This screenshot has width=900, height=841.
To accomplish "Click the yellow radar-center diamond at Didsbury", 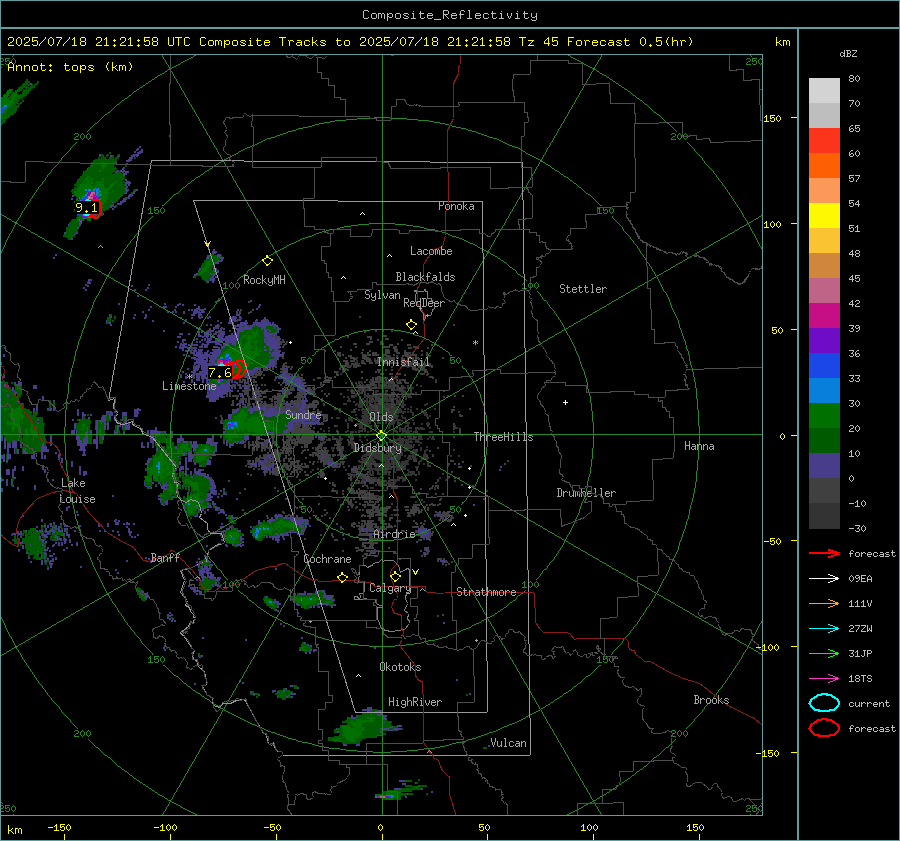I will click(381, 436).
